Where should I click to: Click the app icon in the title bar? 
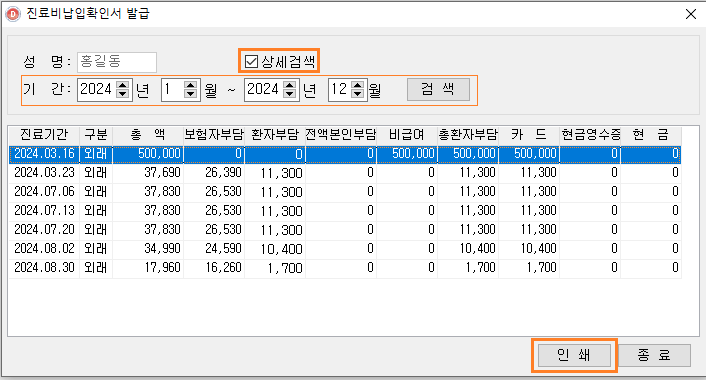pos(13,14)
